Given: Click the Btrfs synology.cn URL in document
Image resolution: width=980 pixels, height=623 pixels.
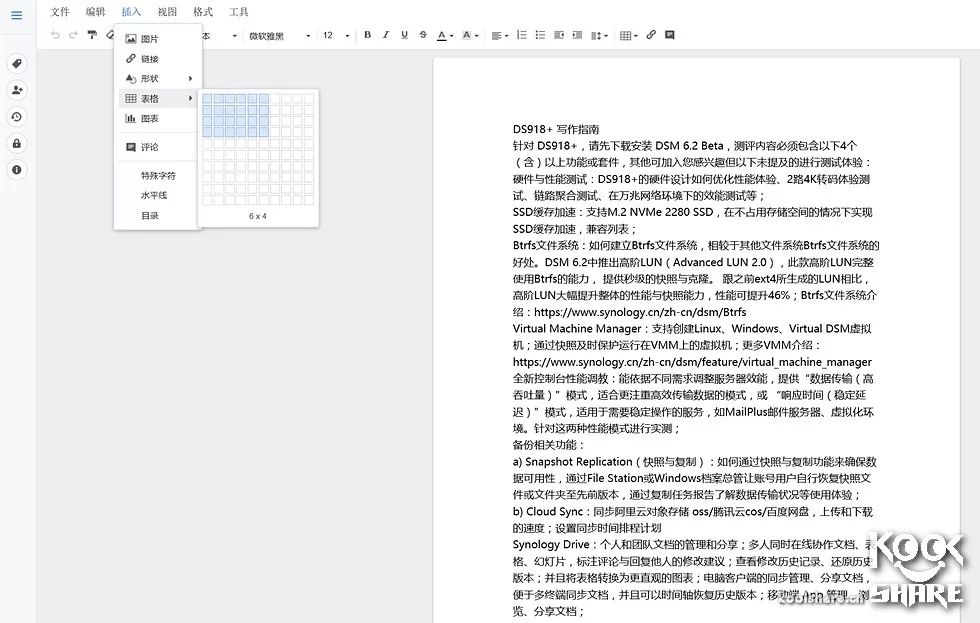Looking at the screenshot, I should tap(640, 312).
